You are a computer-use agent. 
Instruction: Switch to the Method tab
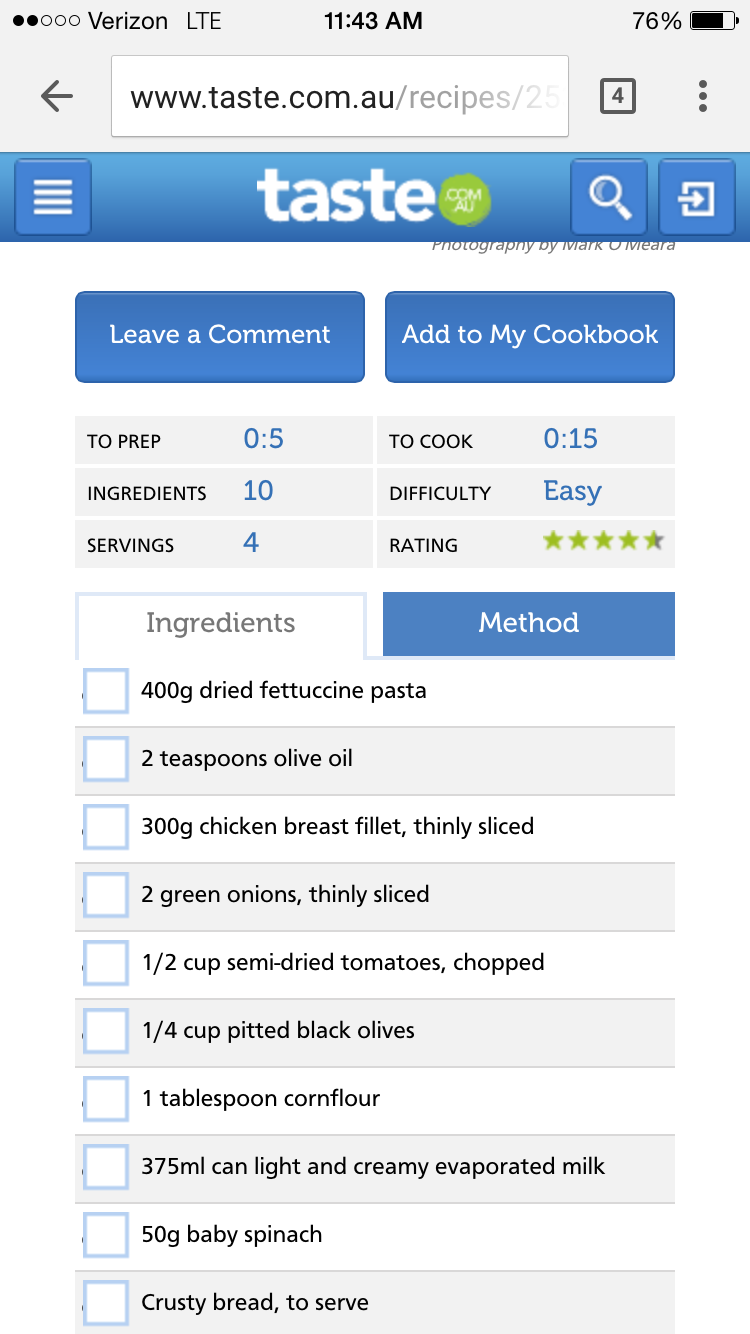(x=528, y=623)
